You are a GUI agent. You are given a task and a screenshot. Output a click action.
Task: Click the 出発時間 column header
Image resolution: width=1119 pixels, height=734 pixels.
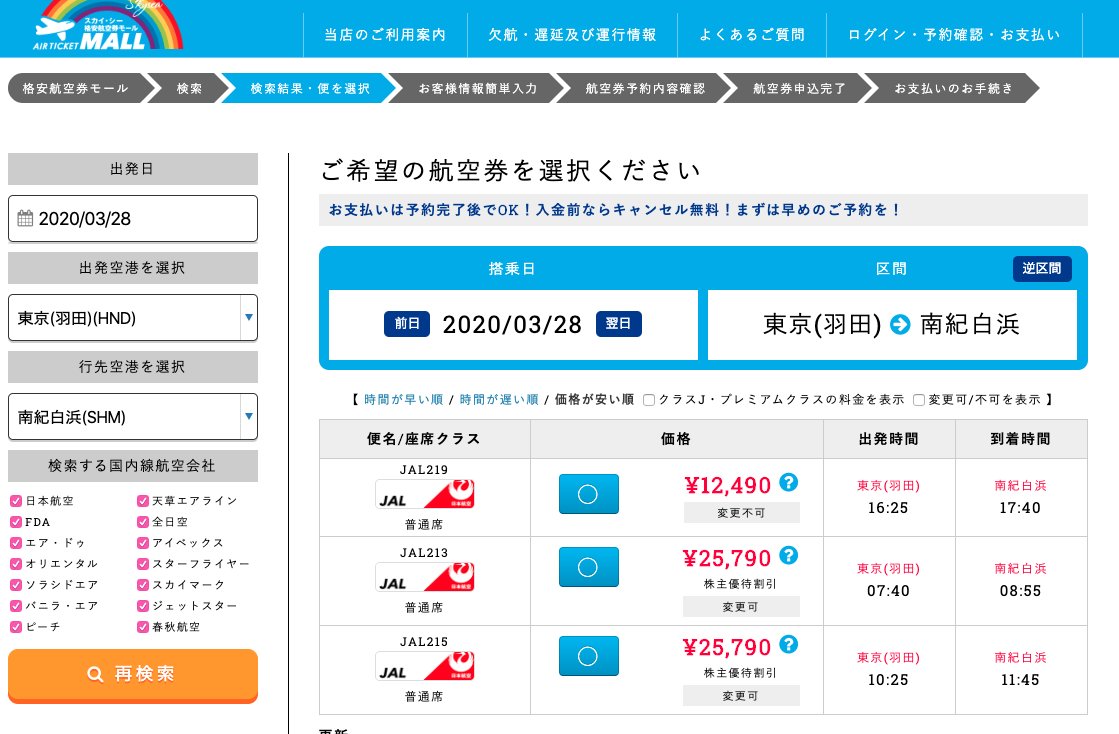pos(889,439)
